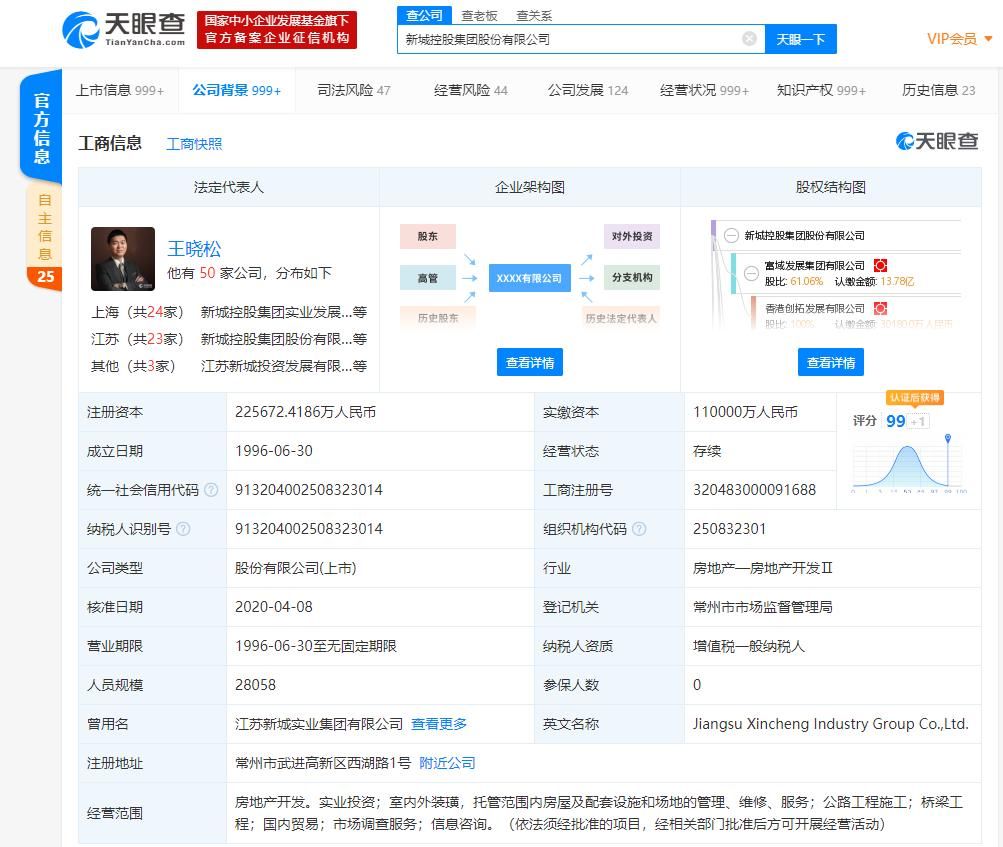1003x847 pixels.
Task: Click red flag icon beside 香港创拓发展有限公司
Action: click(878, 310)
